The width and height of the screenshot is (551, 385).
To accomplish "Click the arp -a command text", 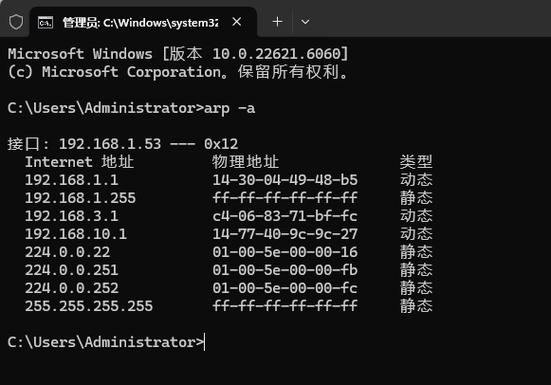I will (229, 108).
